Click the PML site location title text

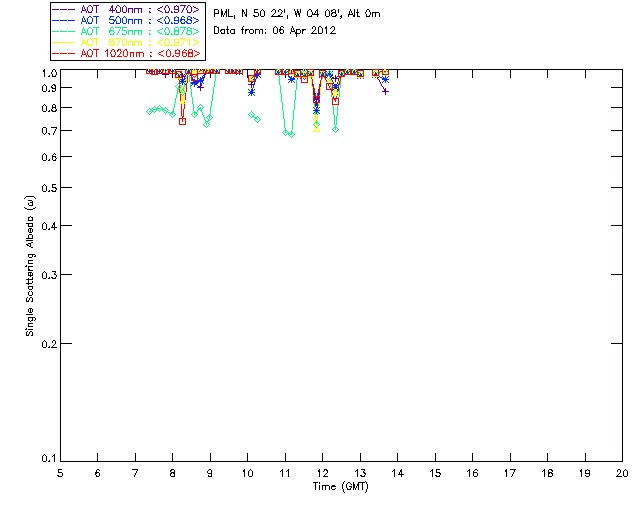296,15
